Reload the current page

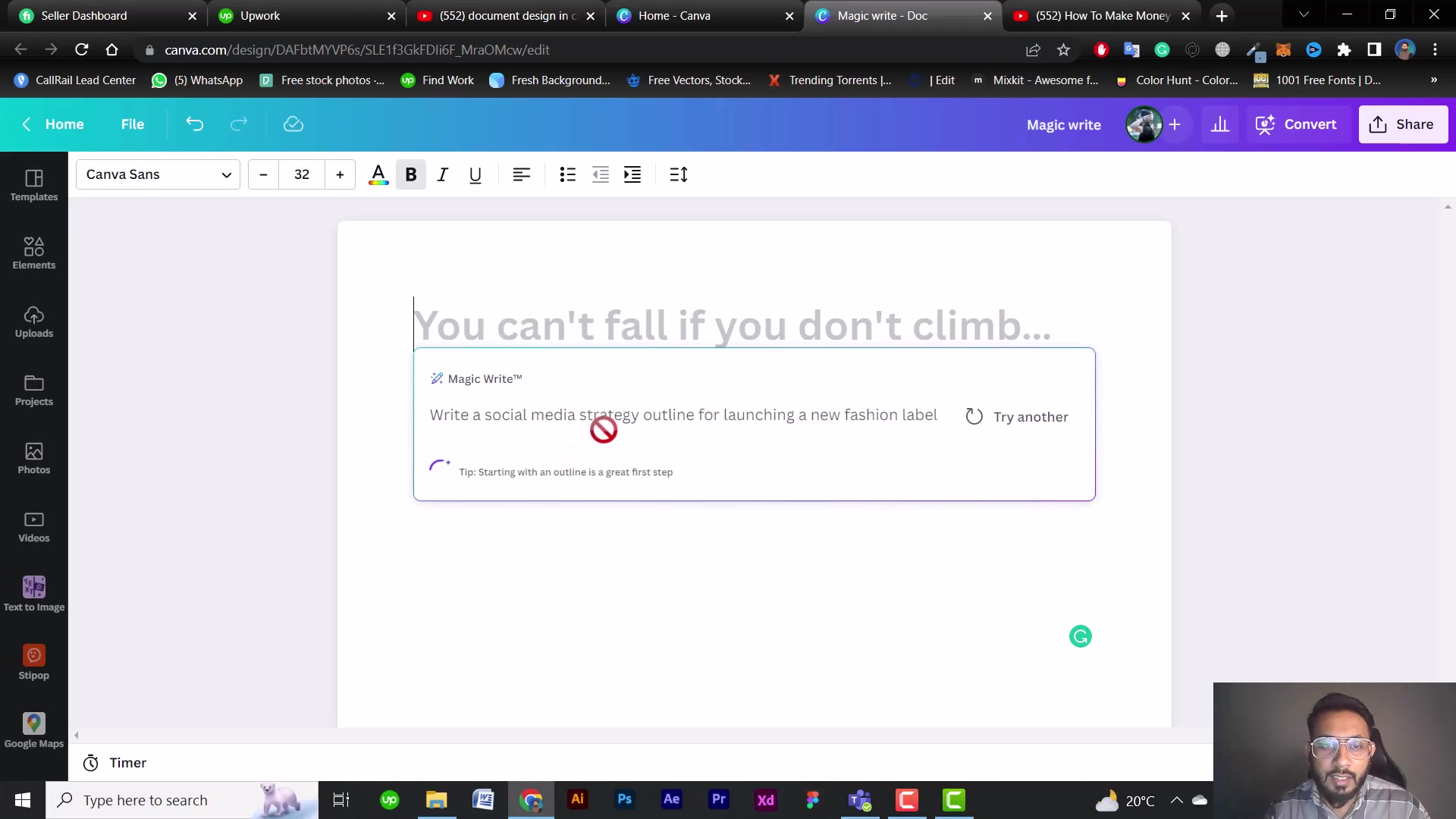[x=82, y=50]
